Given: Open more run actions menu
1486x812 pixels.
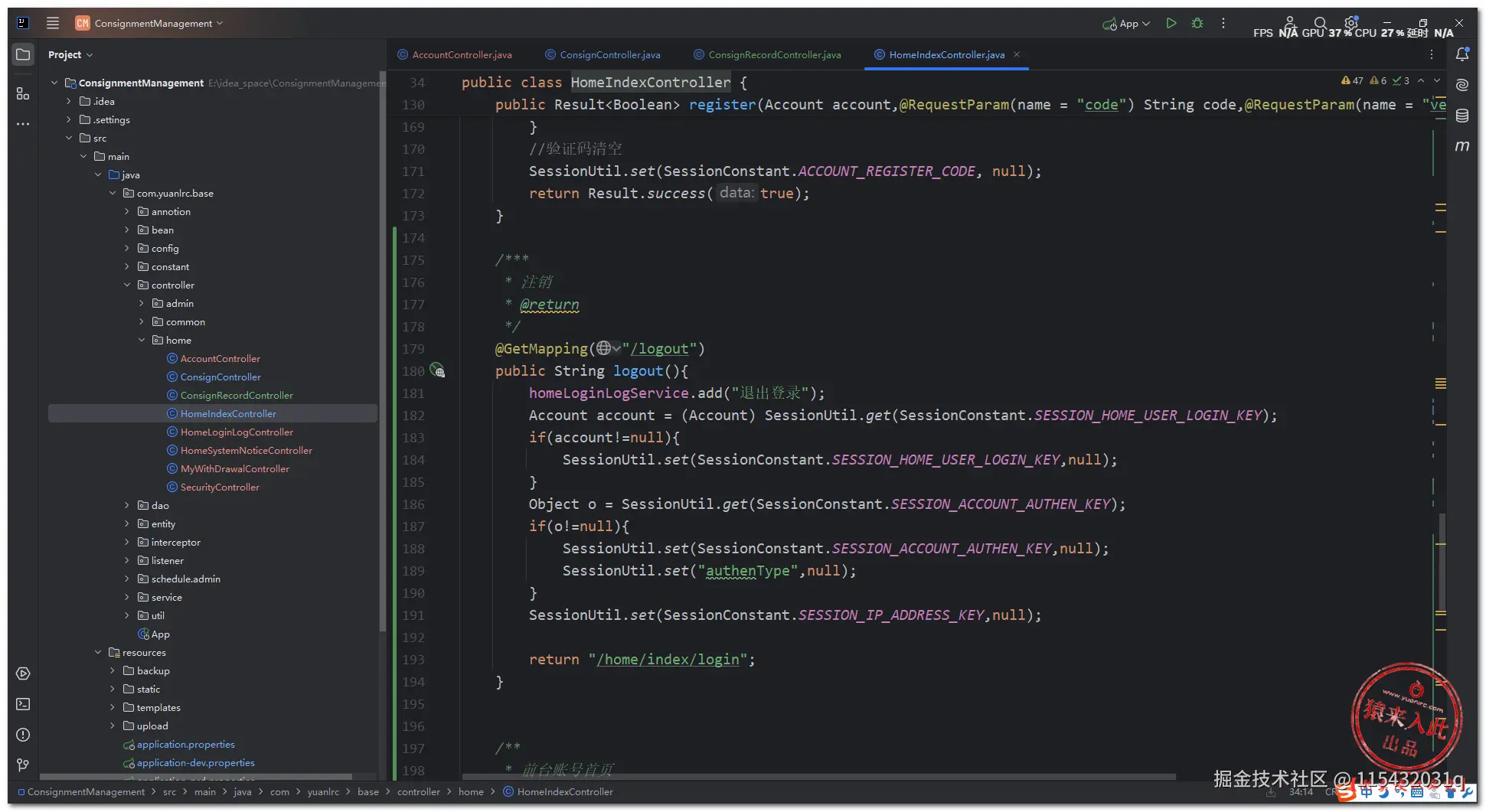Looking at the screenshot, I should (1223, 23).
